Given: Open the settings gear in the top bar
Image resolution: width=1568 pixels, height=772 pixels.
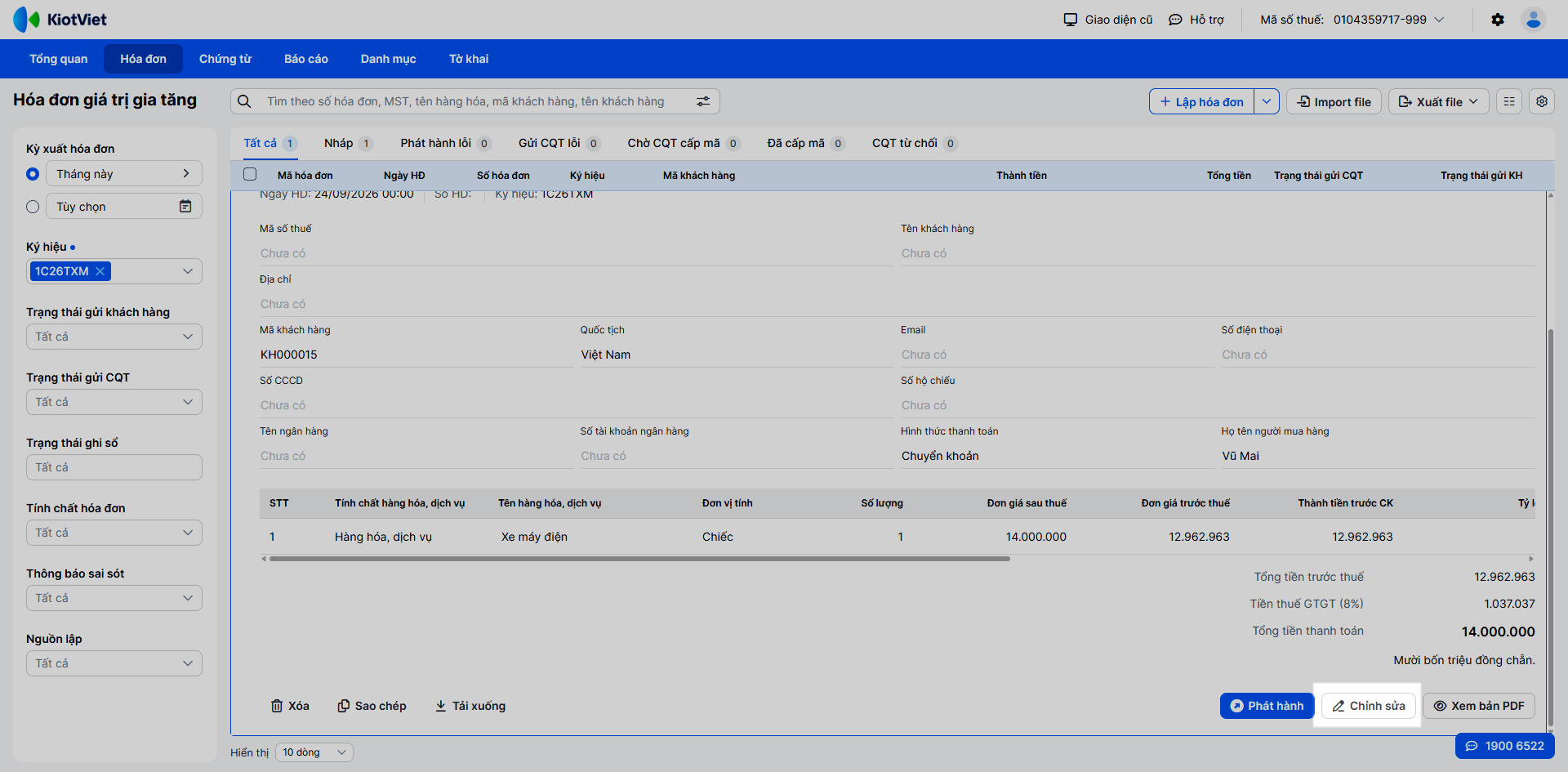Looking at the screenshot, I should coord(1497,20).
